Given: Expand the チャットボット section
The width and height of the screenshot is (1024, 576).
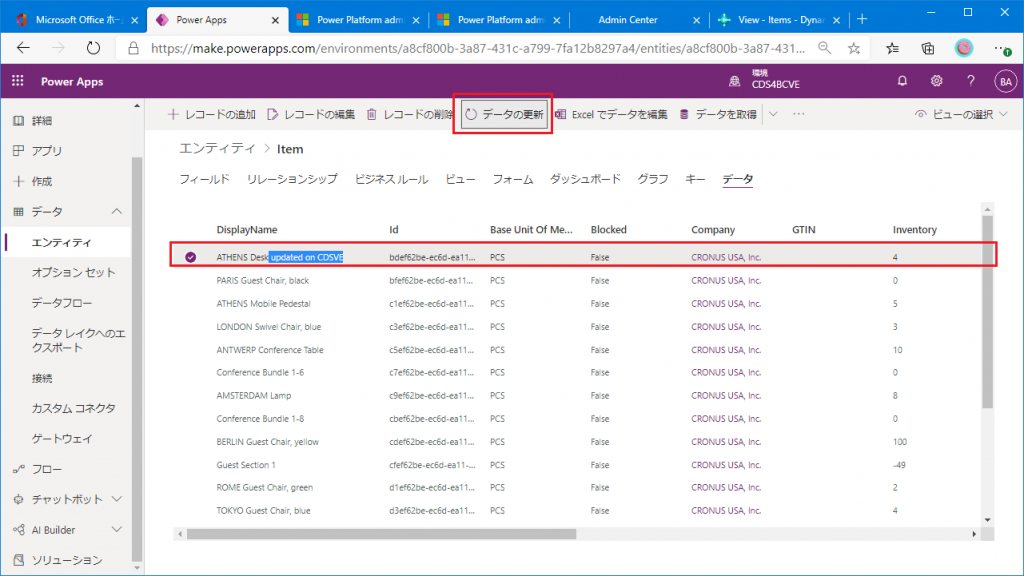Looking at the screenshot, I should coord(116,500).
